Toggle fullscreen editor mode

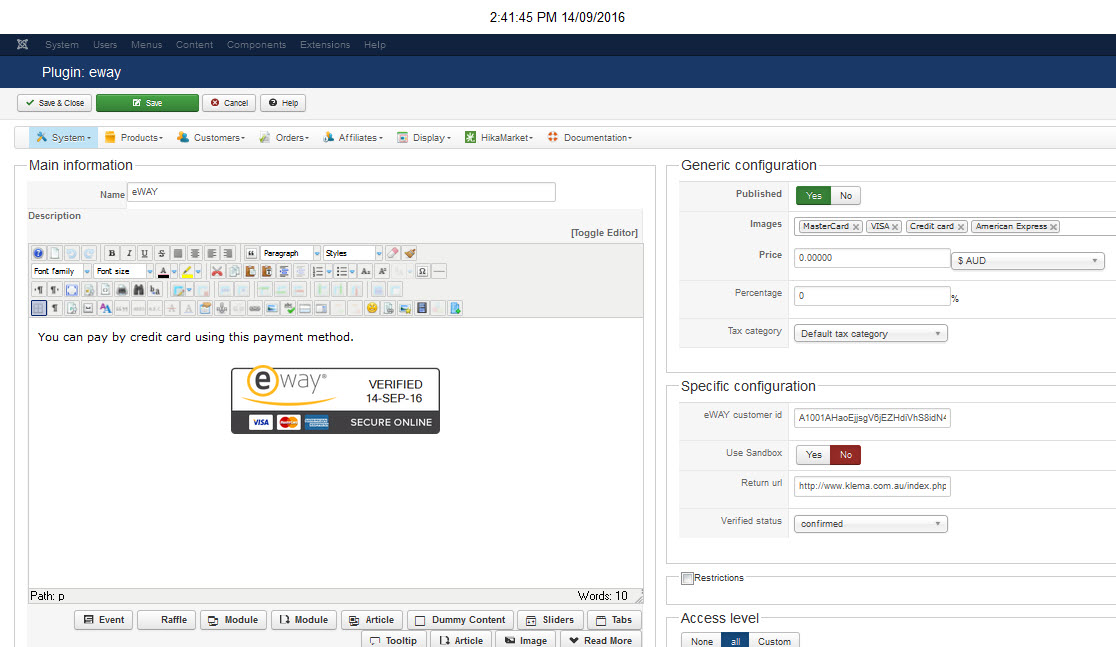click(x=72, y=290)
